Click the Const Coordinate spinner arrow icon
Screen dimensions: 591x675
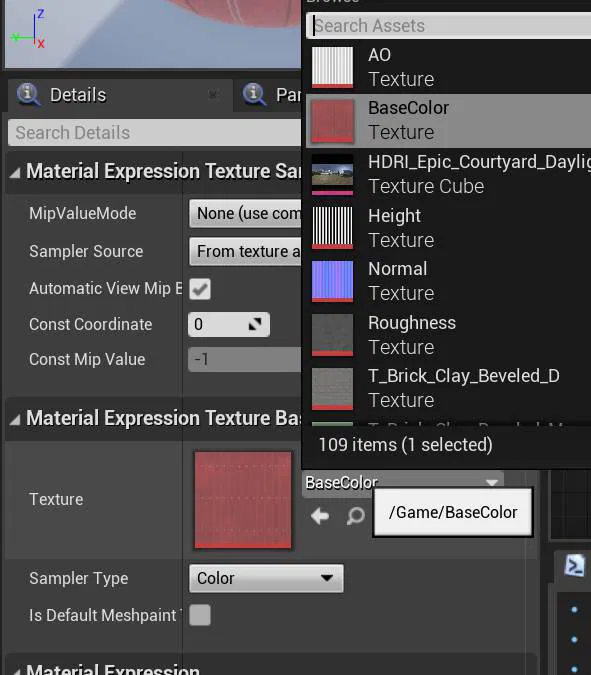[255, 324]
